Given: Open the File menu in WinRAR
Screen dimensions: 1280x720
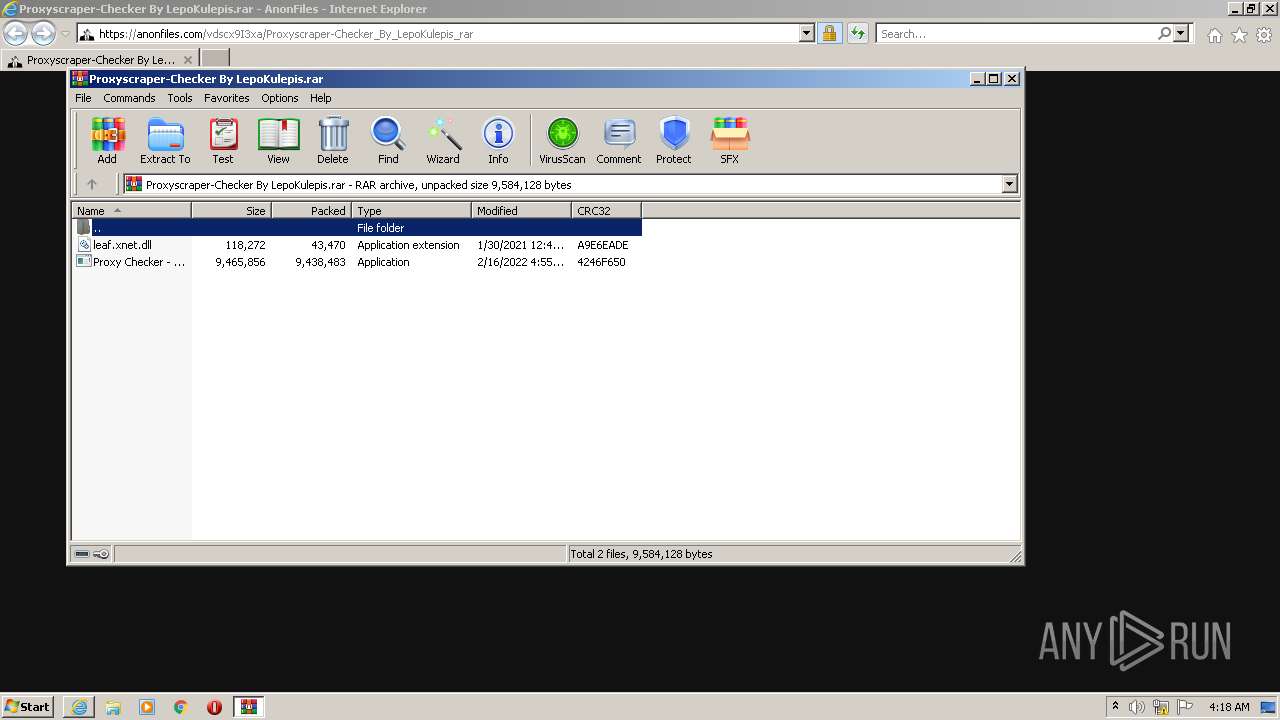Looking at the screenshot, I should click(83, 98).
